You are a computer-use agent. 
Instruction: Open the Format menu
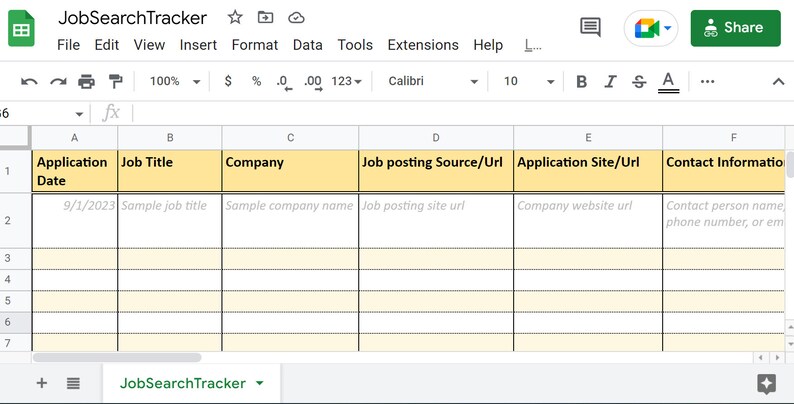click(x=255, y=45)
